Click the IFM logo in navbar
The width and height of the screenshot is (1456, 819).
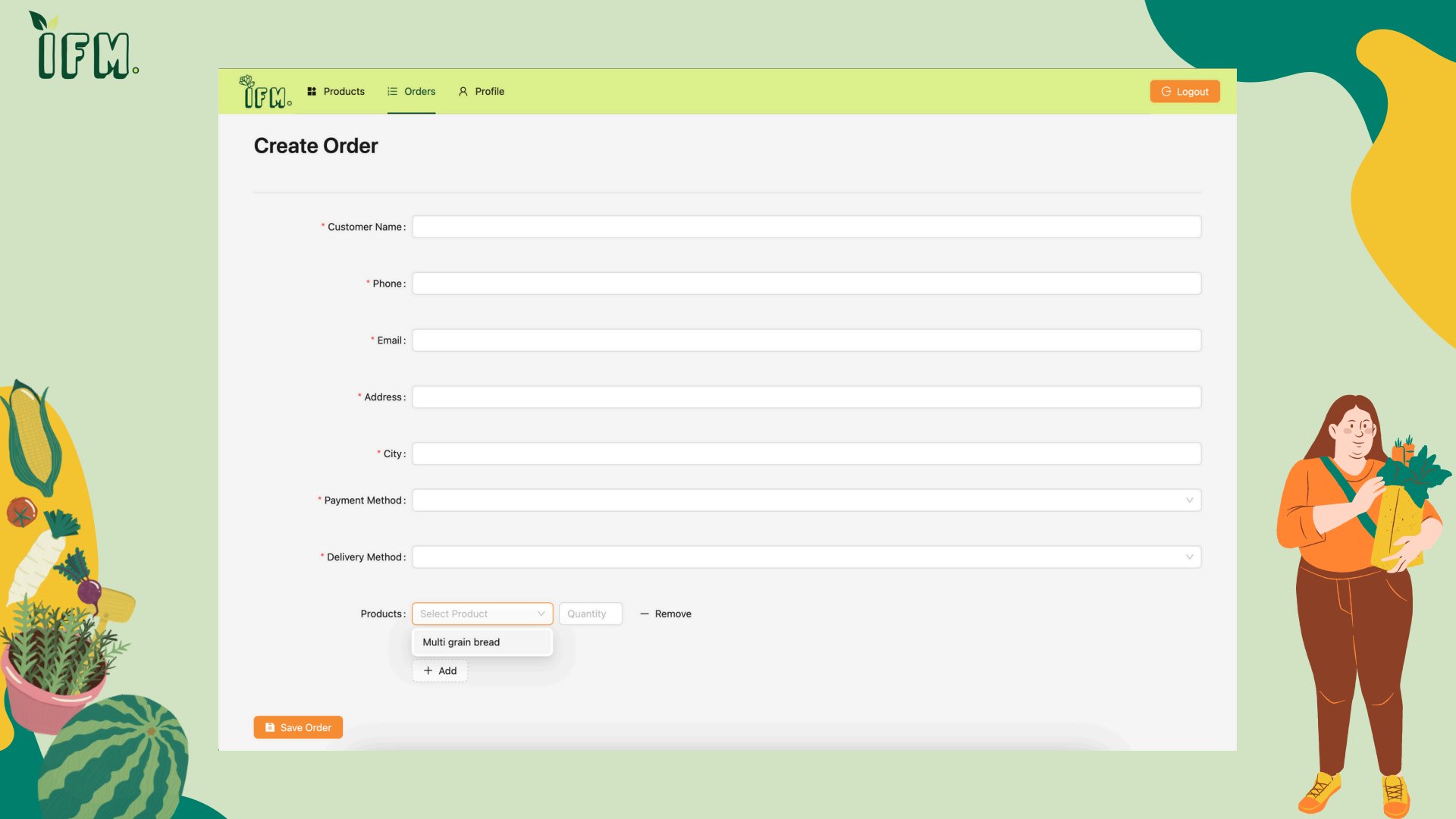pos(265,92)
